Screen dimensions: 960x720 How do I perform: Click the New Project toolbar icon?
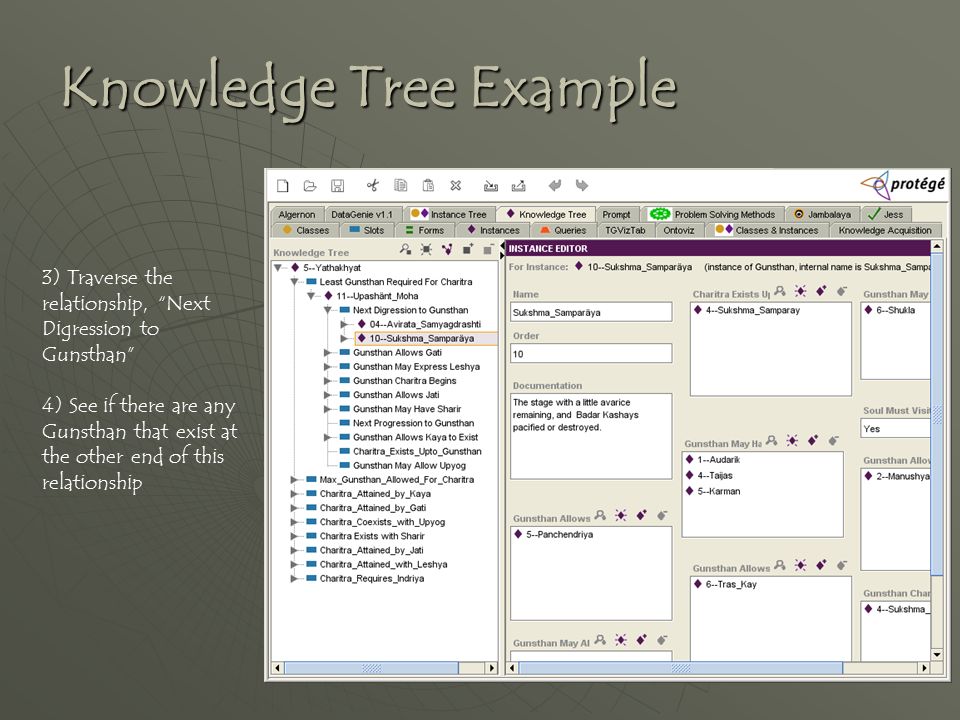[282, 186]
